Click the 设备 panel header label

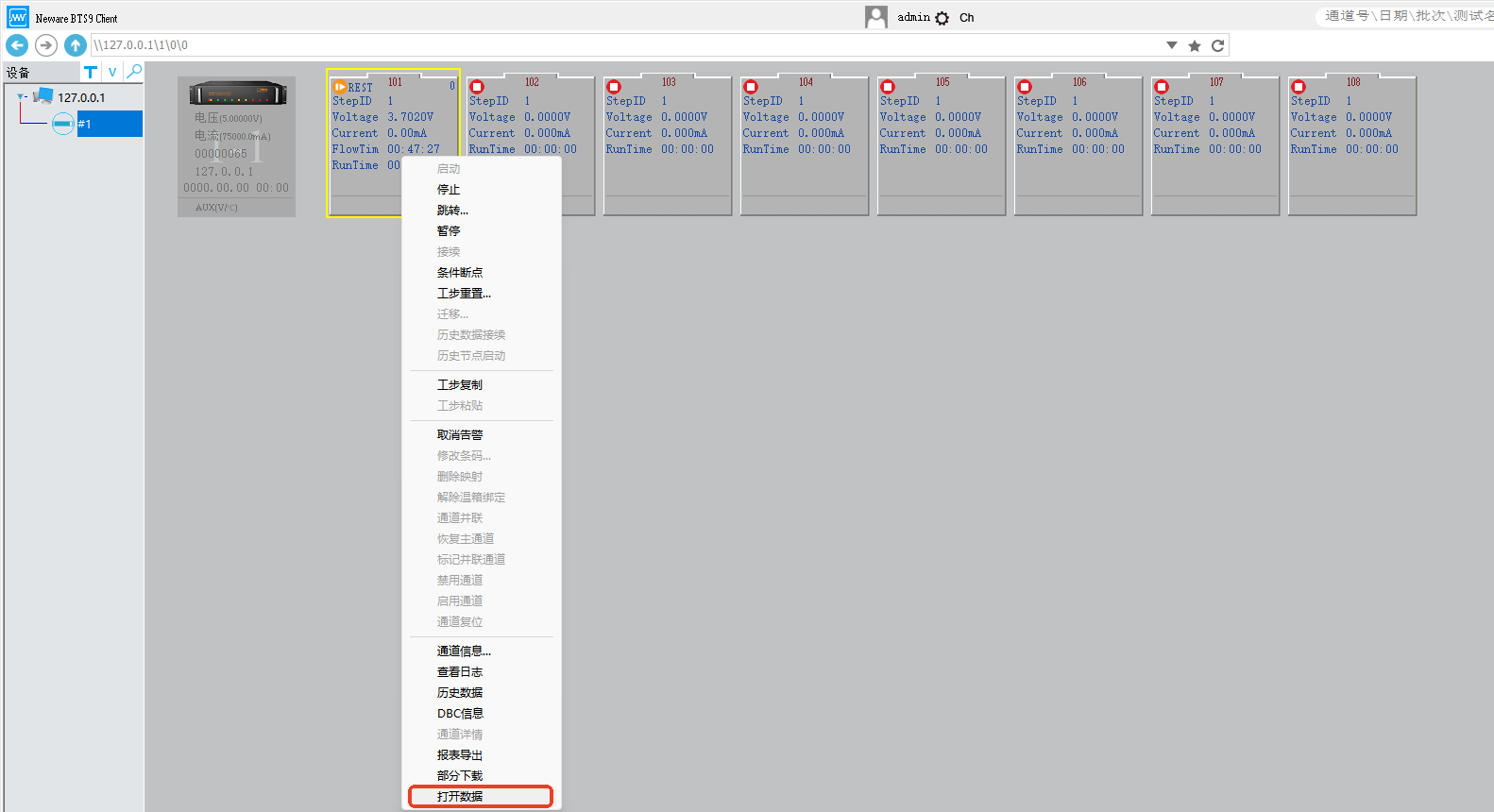(x=18, y=73)
